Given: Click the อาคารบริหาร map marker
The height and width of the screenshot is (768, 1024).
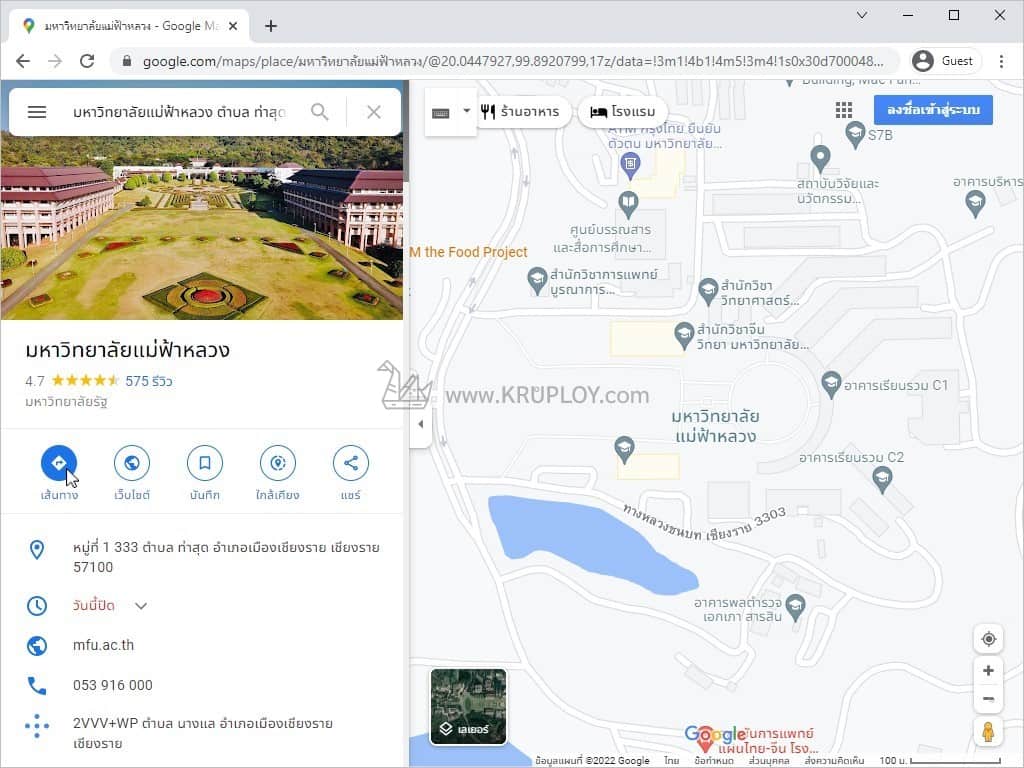Looking at the screenshot, I should (x=975, y=203).
